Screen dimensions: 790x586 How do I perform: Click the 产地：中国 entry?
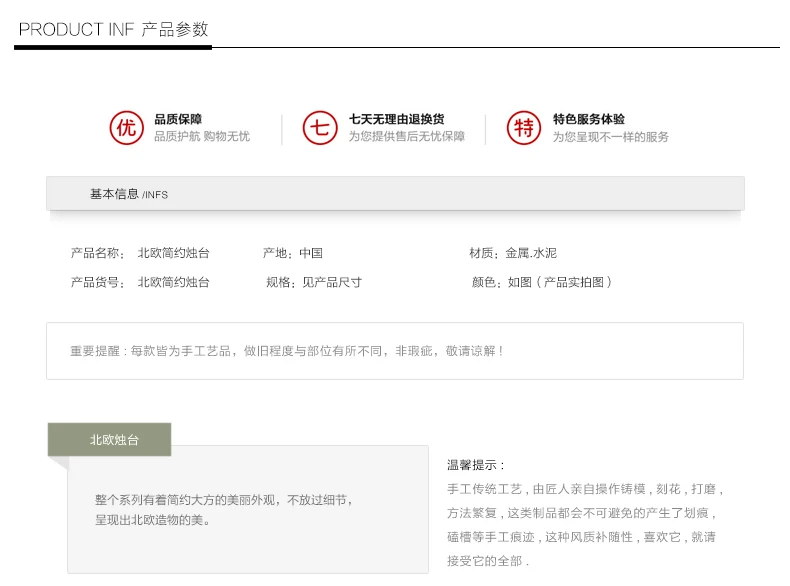293,253
